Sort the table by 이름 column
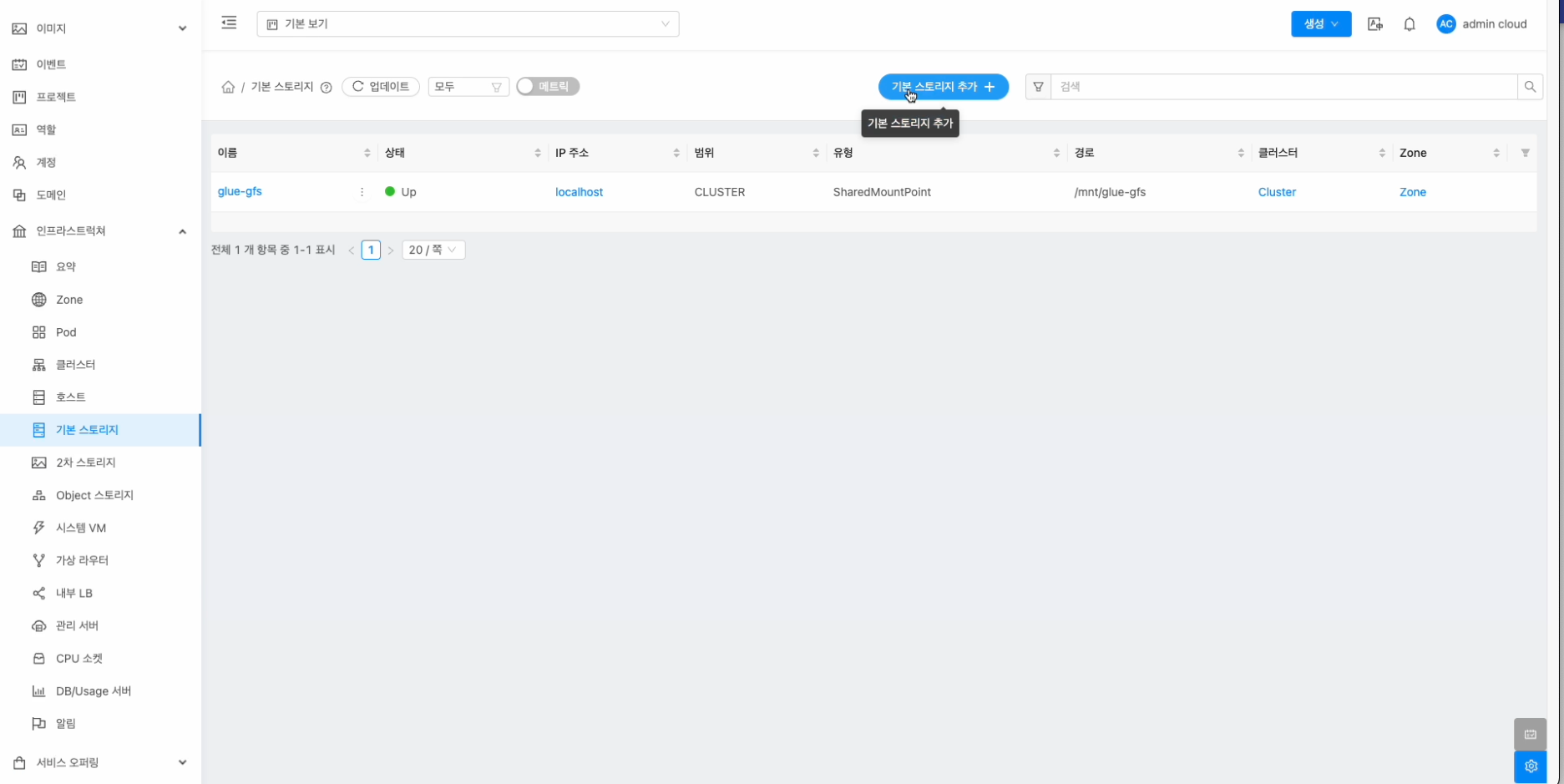Screen dimensions: 1564x784 pos(367,153)
